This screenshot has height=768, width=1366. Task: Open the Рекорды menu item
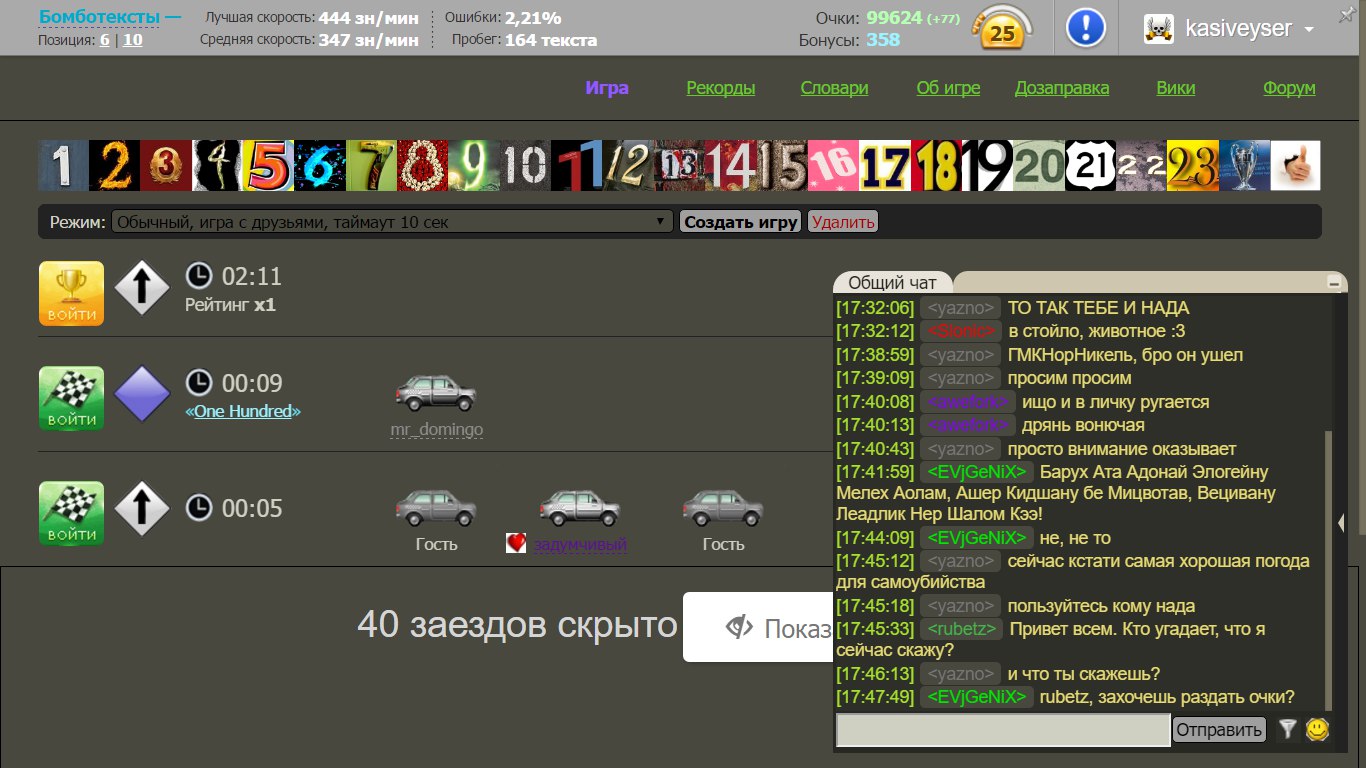[x=720, y=88]
